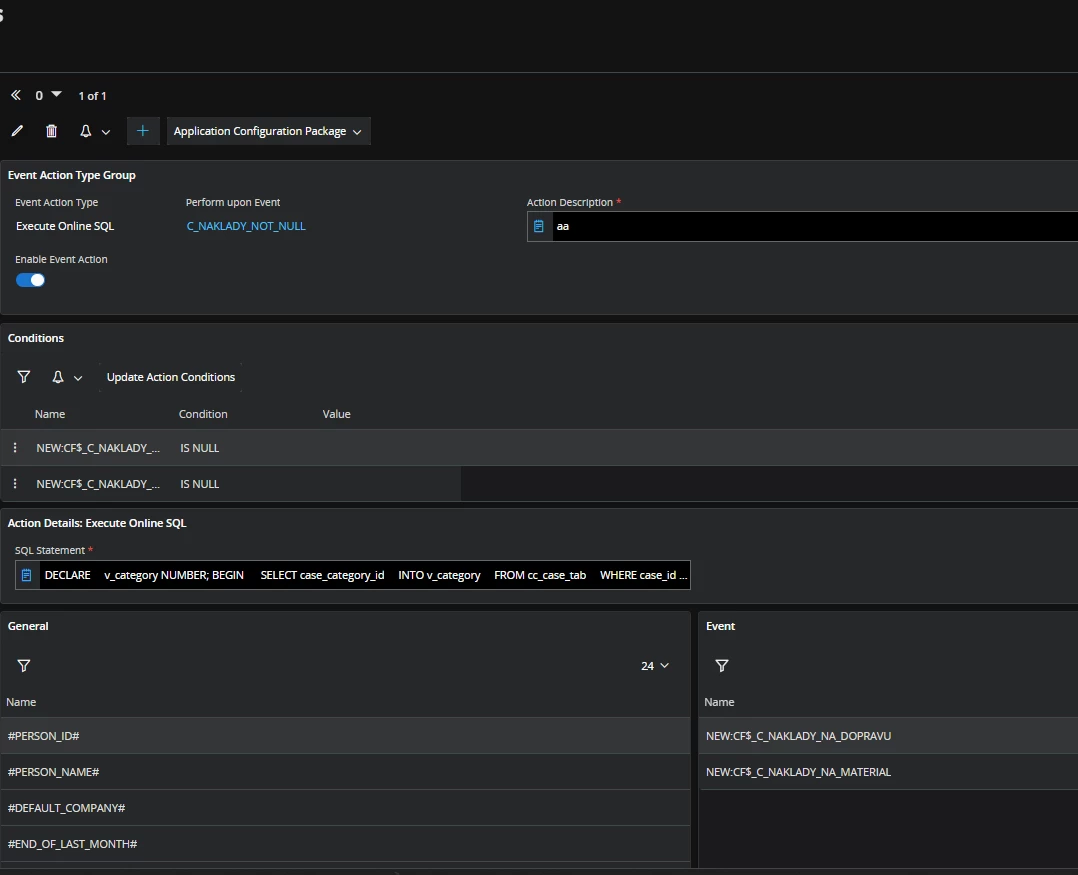This screenshot has width=1078, height=875.
Task: Open filter in Conditions section
Action: pyautogui.click(x=24, y=377)
